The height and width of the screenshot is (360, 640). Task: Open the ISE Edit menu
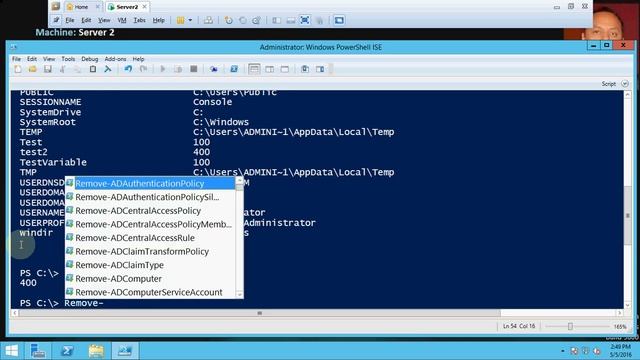32,59
